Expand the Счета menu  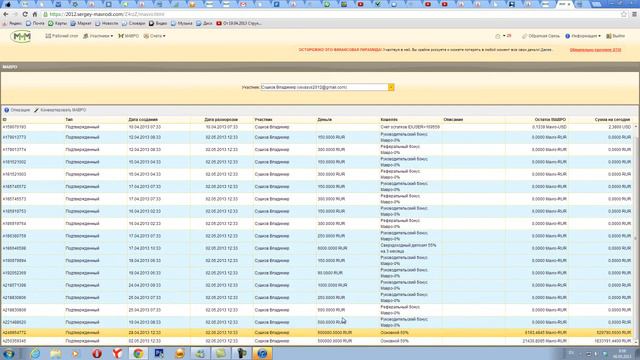coord(155,36)
